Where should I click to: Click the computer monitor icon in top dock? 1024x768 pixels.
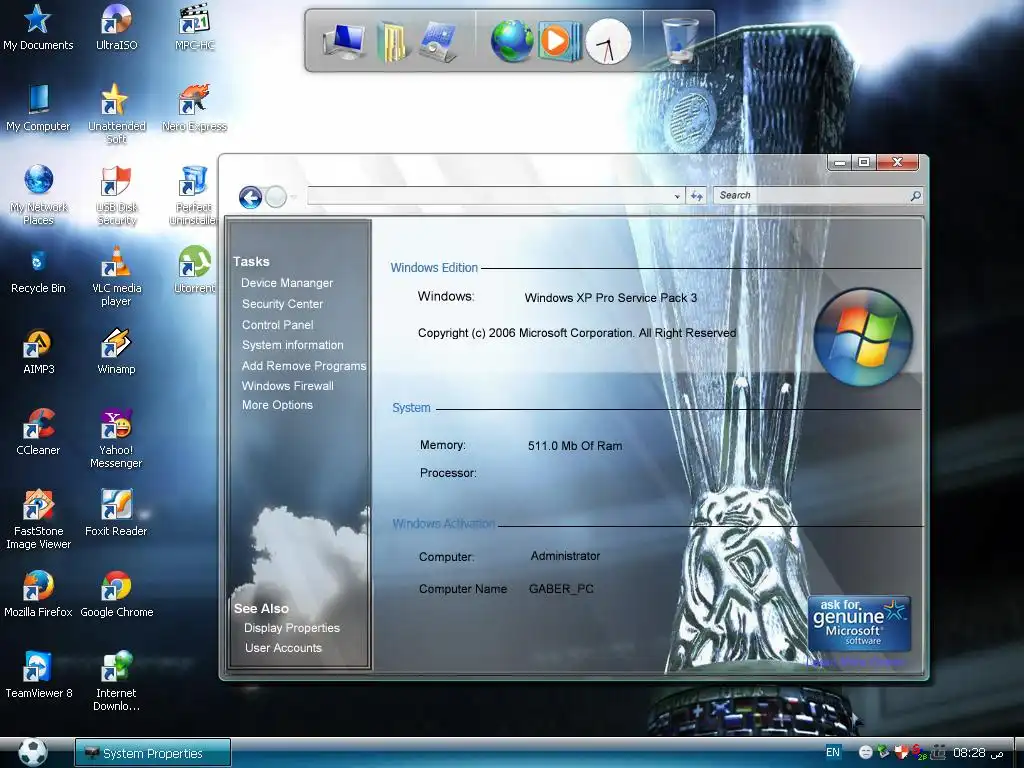click(344, 41)
